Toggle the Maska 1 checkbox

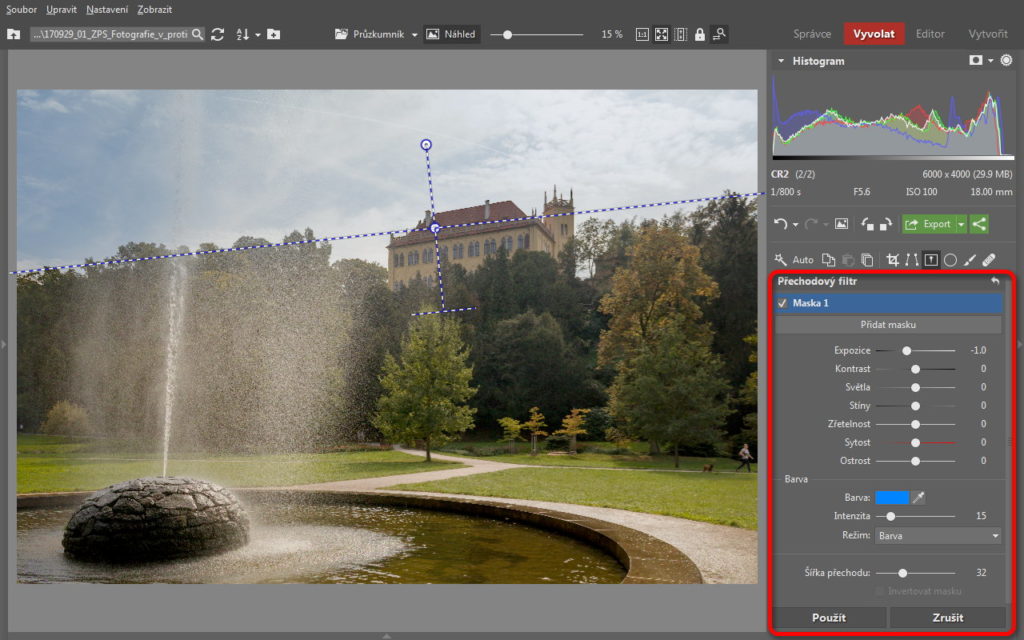point(782,303)
